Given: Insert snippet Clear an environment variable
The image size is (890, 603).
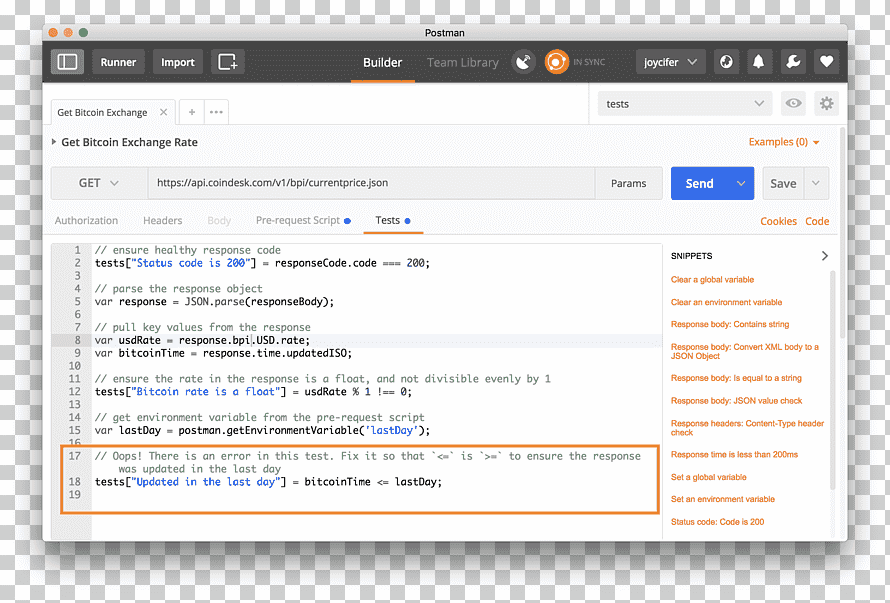Looking at the screenshot, I should pyautogui.click(x=726, y=302).
